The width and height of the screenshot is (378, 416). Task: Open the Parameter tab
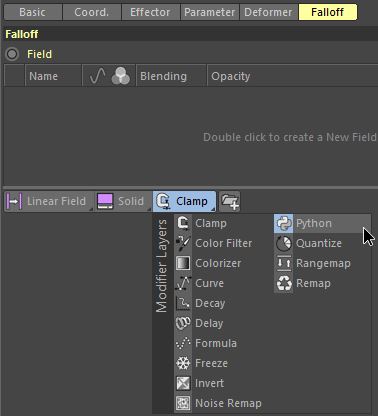[209, 12]
